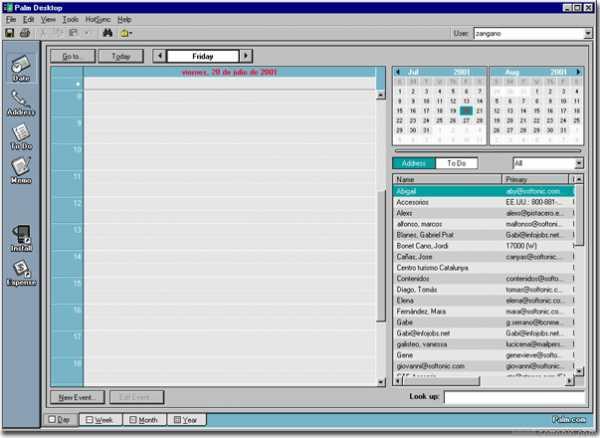Select the Alexis contact row

click(x=484, y=213)
